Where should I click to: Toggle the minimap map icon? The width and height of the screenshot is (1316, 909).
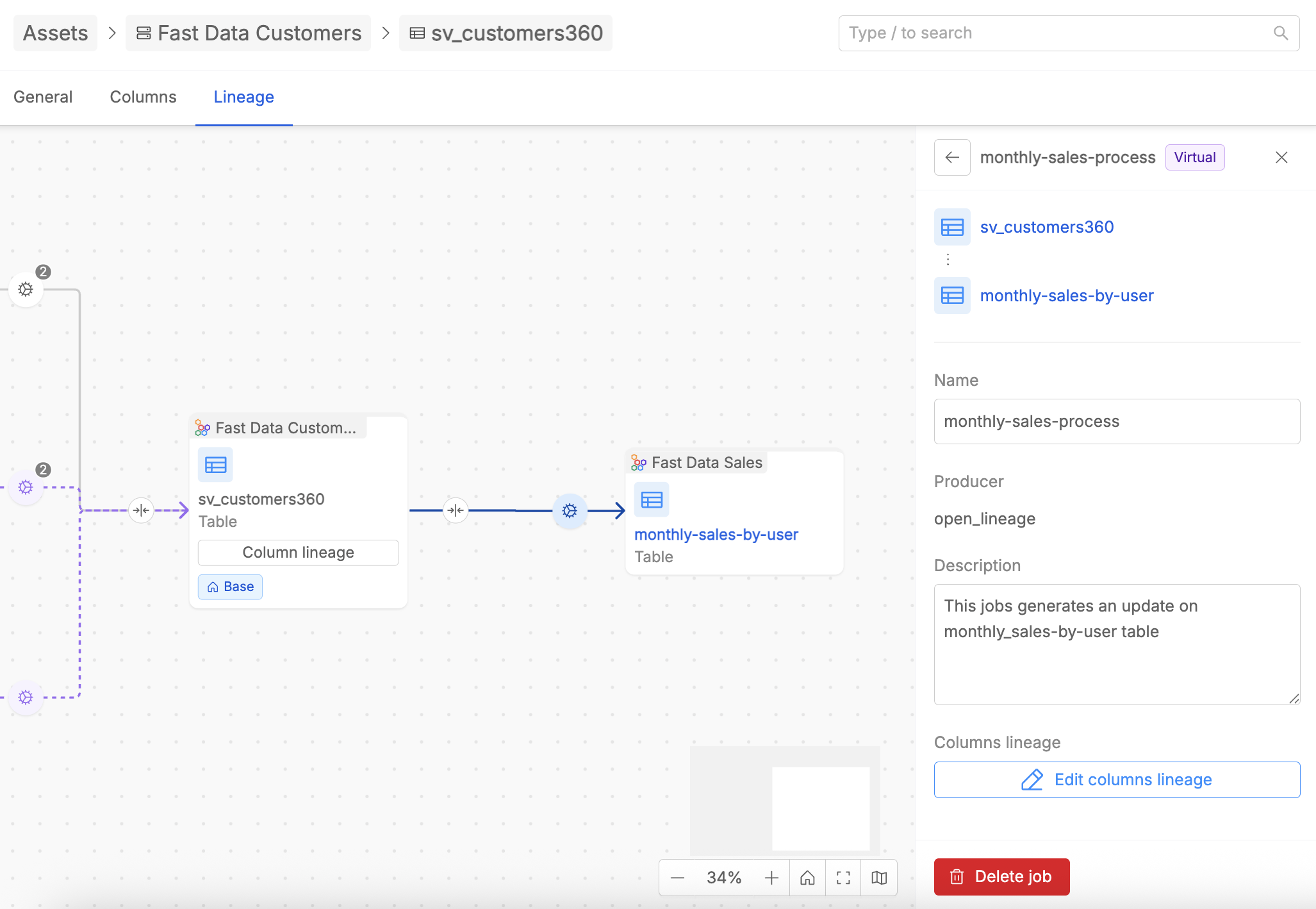click(x=879, y=878)
